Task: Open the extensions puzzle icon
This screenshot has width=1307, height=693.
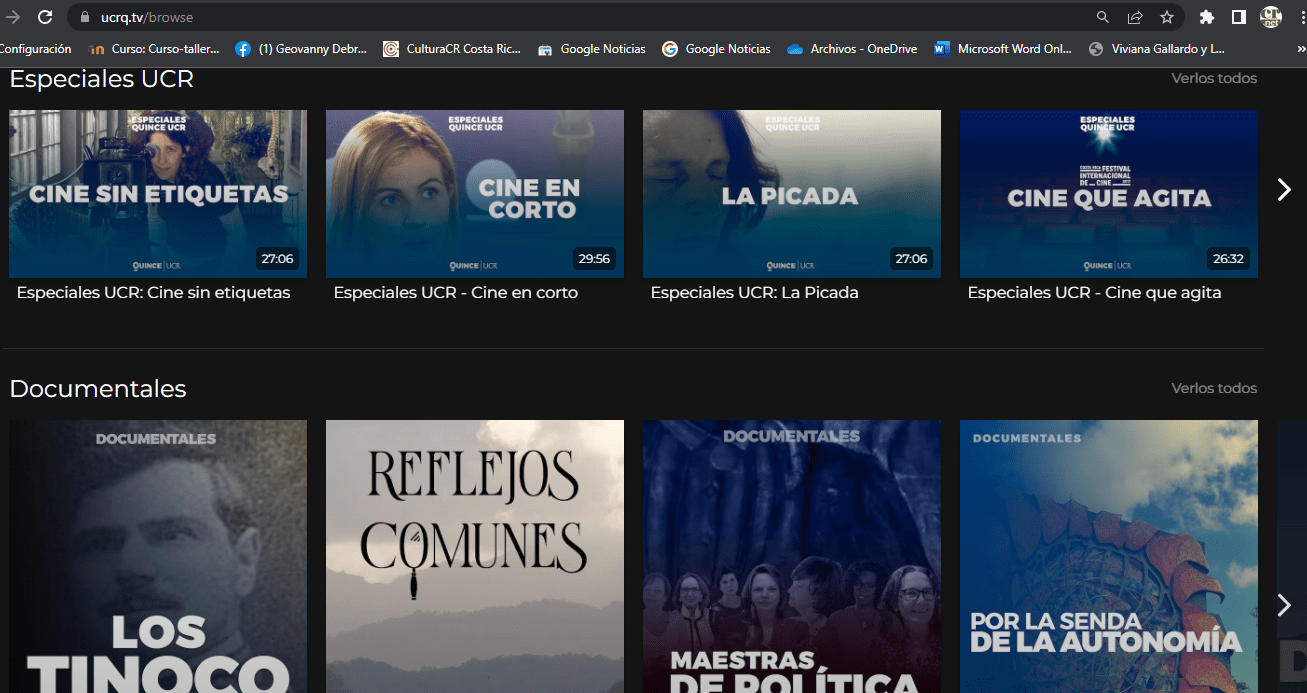Action: tap(1207, 17)
